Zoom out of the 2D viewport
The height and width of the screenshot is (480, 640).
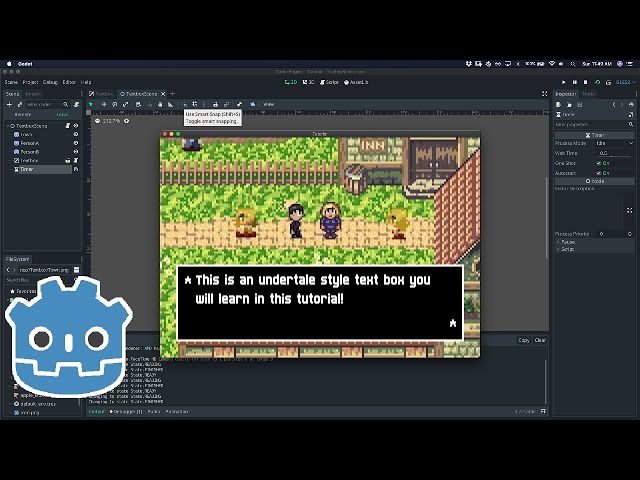[97, 121]
